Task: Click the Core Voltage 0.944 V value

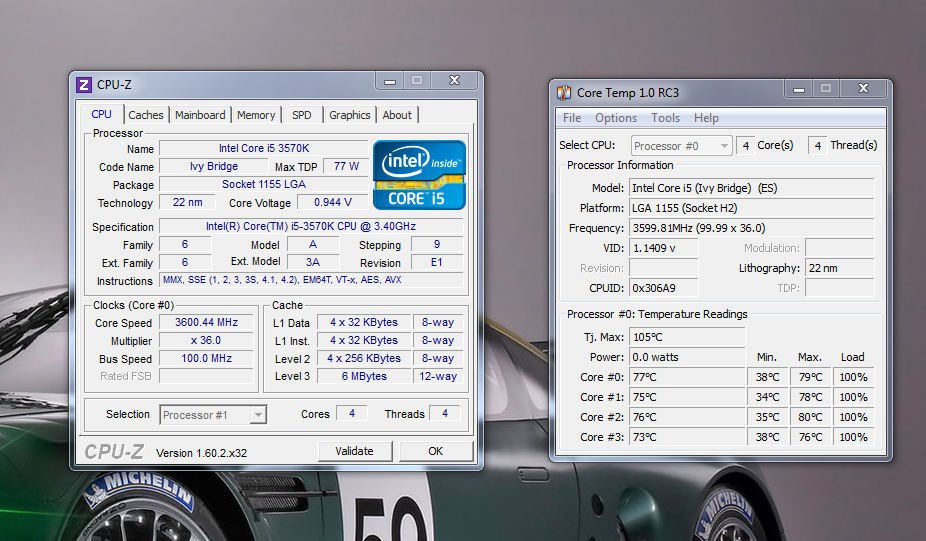Action: pyautogui.click(x=332, y=203)
